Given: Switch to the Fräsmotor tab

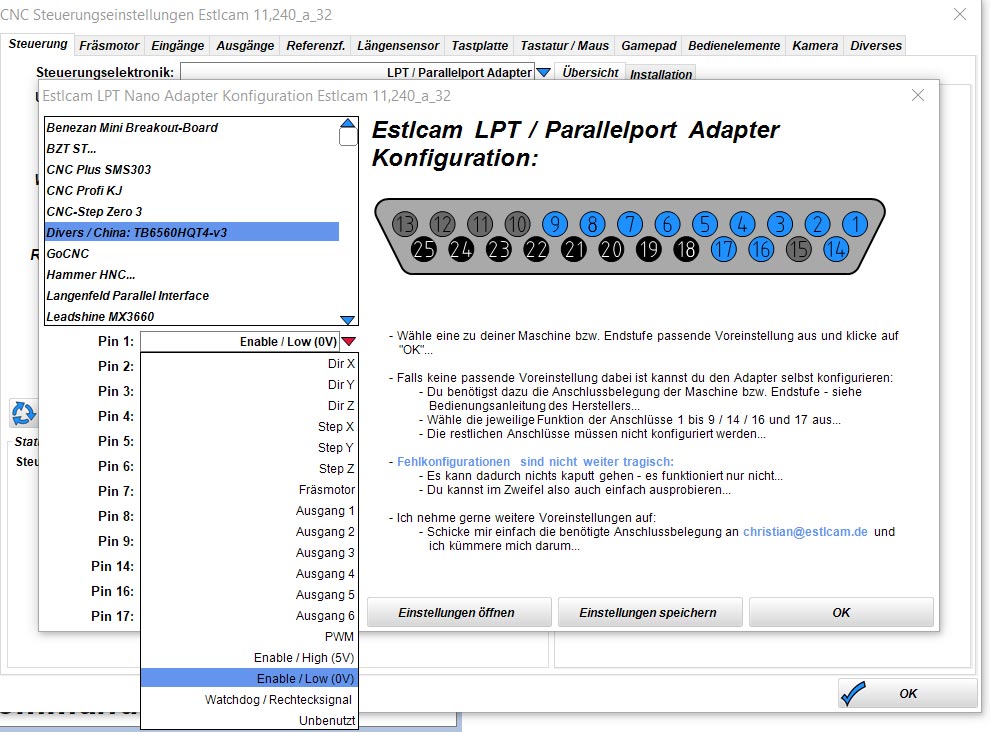Looking at the screenshot, I should [110, 45].
